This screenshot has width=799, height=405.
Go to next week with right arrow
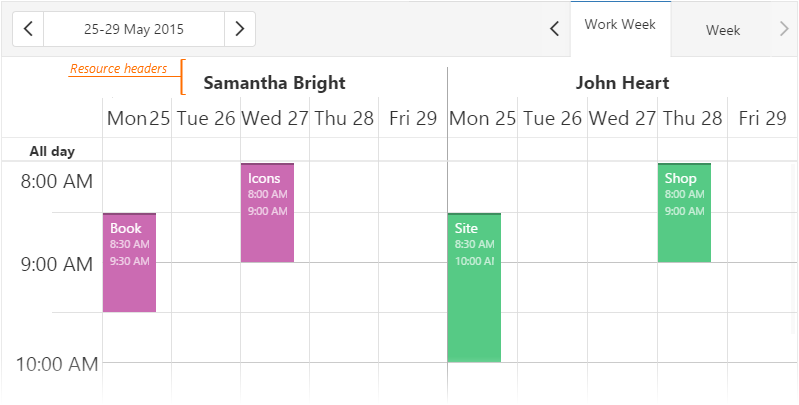point(240,29)
